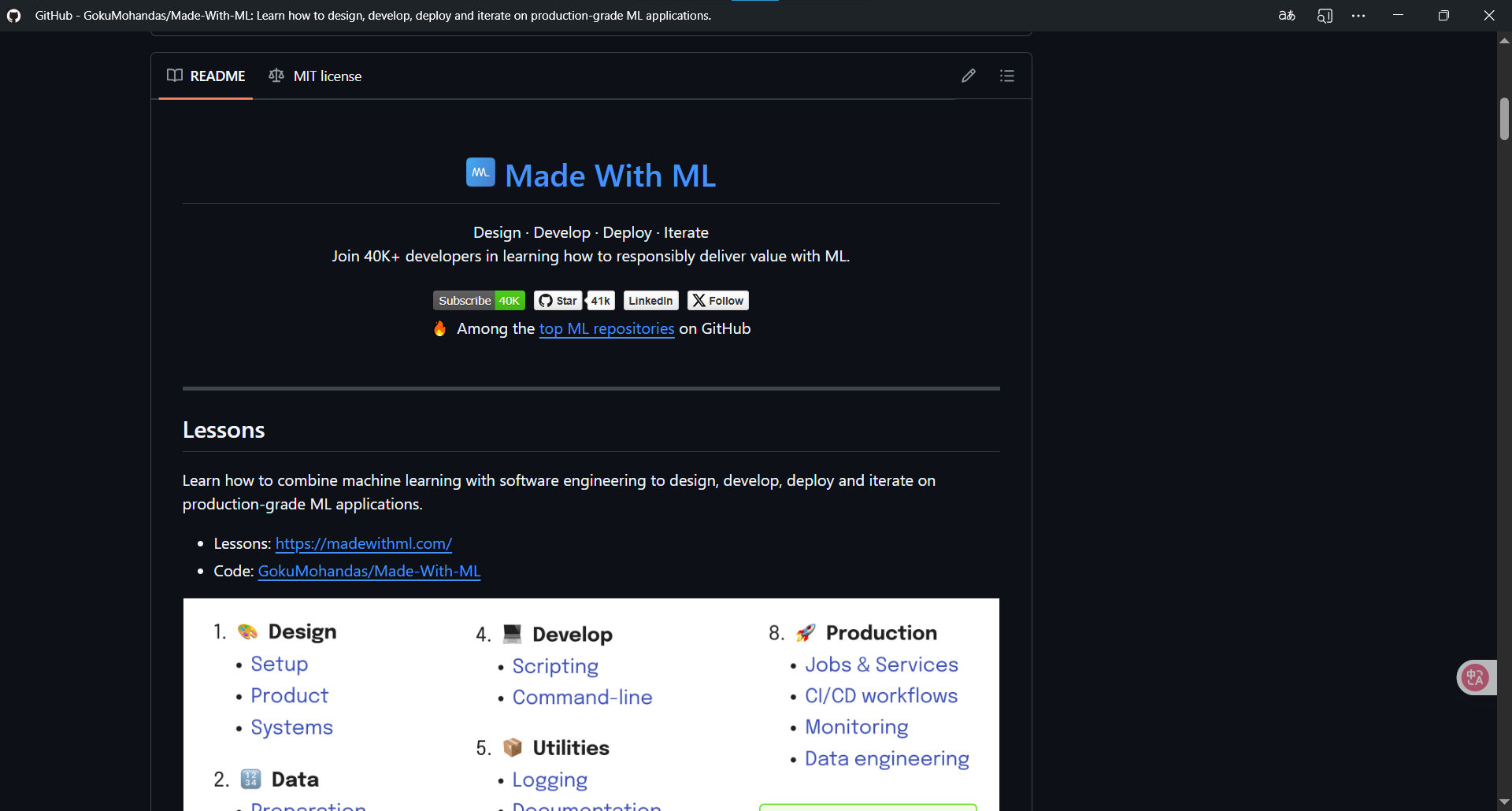The width and height of the screenshot is (1512, 811).
Task: Click the fire emoji beside Among the
Action: click(440, 328)
